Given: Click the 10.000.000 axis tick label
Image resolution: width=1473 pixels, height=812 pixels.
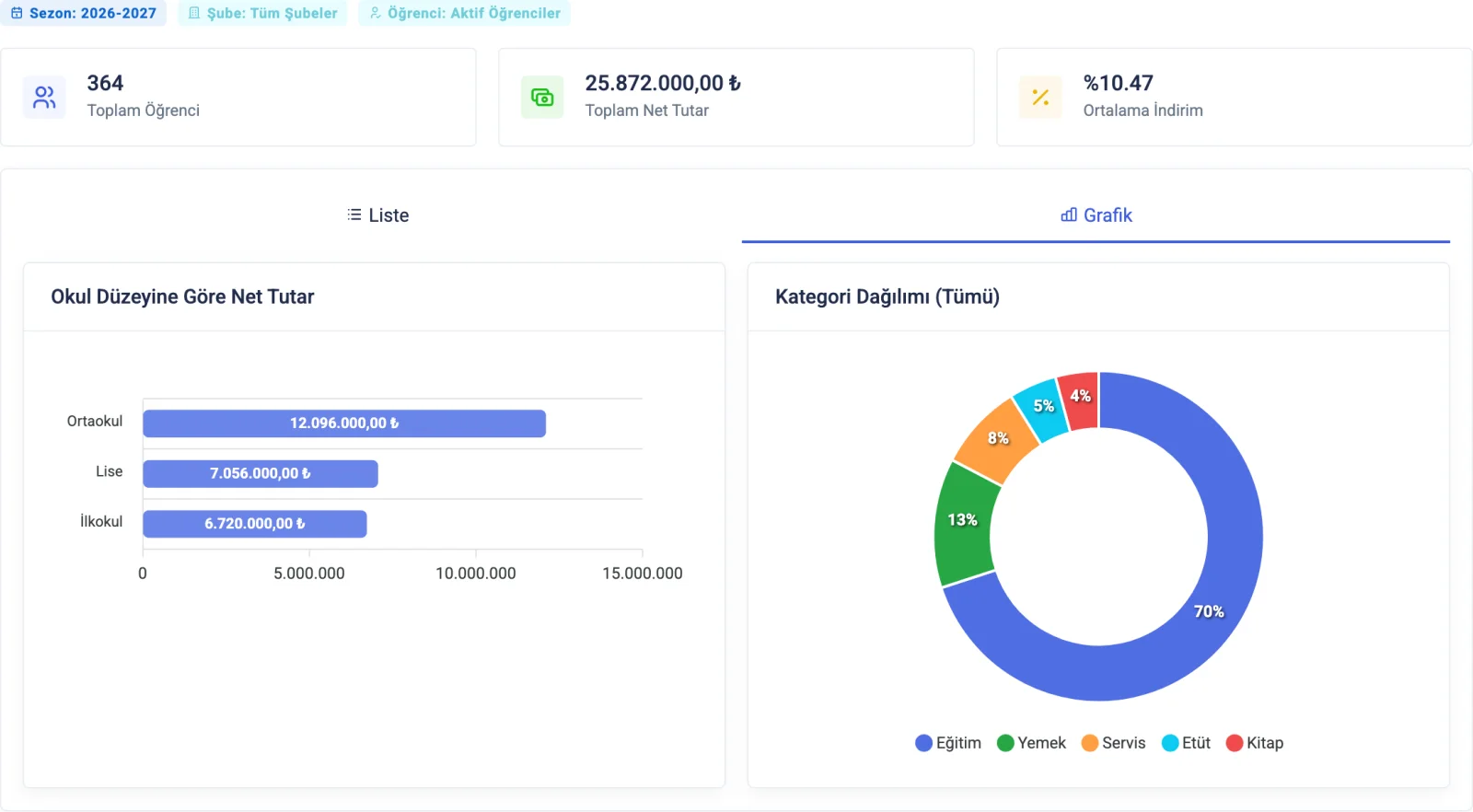Looking at the screenshot, I should click(476, 574).
